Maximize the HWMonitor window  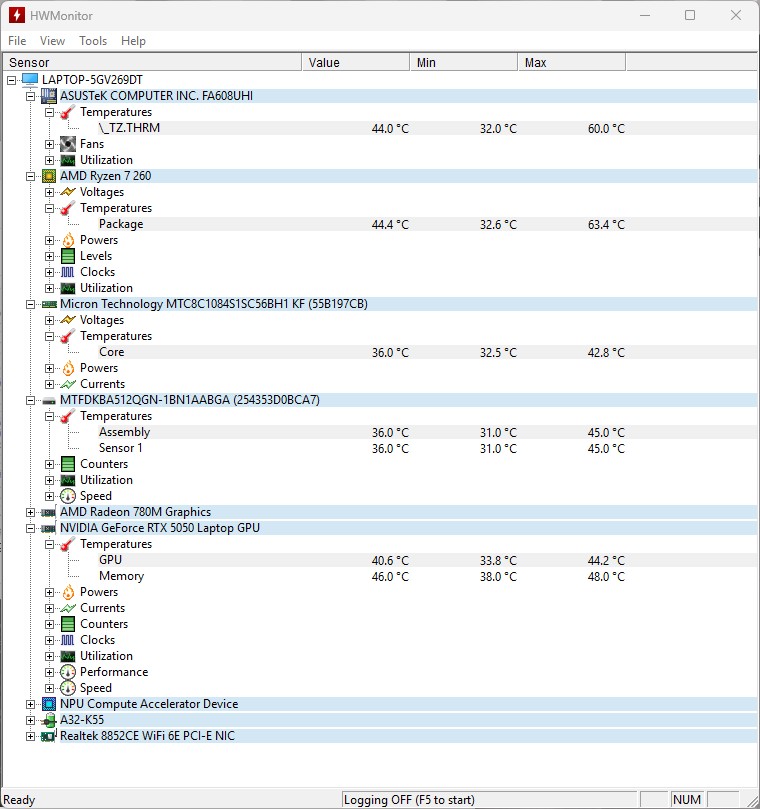pos(690,15)
